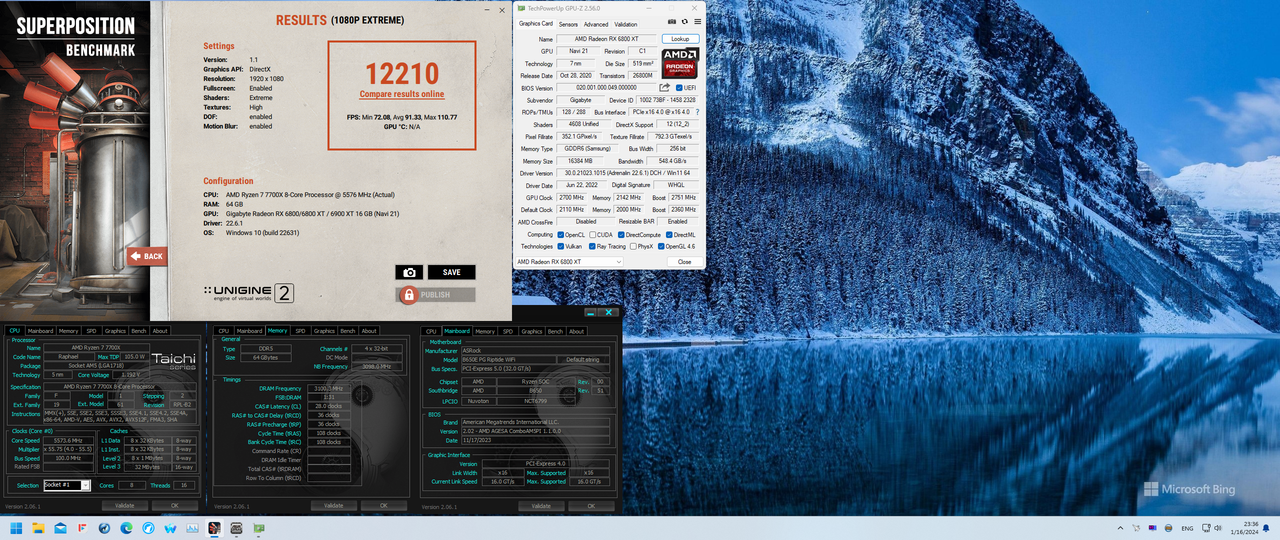
Task: Click the PUBLISH button in Superposition
Action: pyautogui.click(x=436, y=295)
